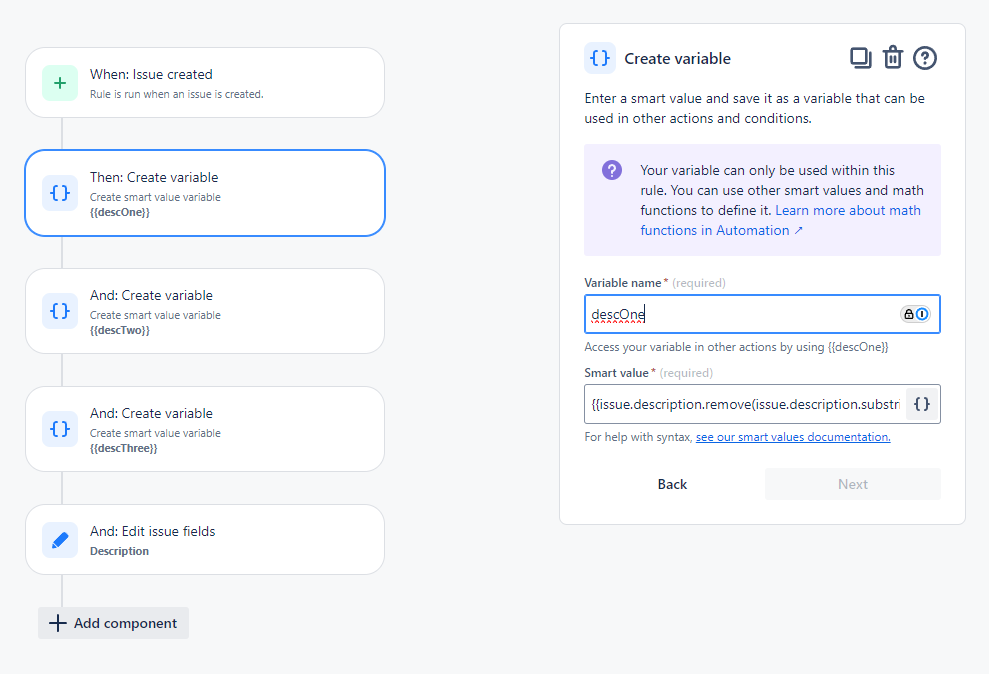Open the smart values documentation link
The image size is (989, 674).
pos(793,436)
